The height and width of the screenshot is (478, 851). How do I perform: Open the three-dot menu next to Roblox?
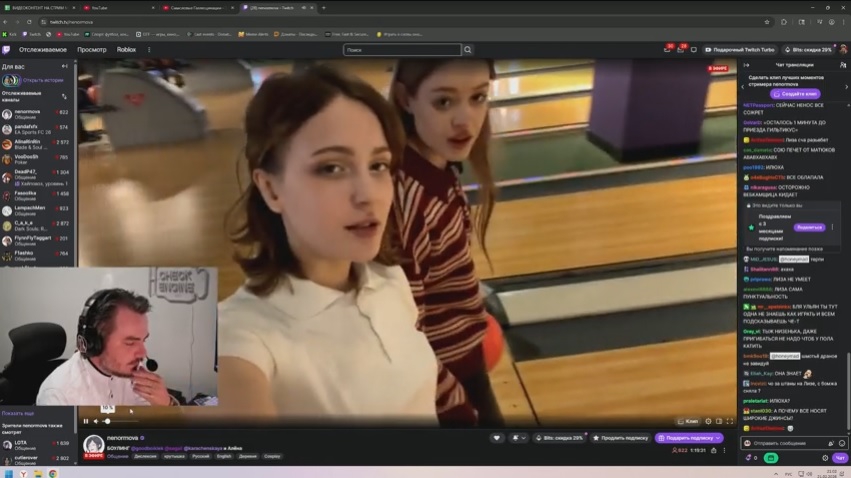[149, 50]
